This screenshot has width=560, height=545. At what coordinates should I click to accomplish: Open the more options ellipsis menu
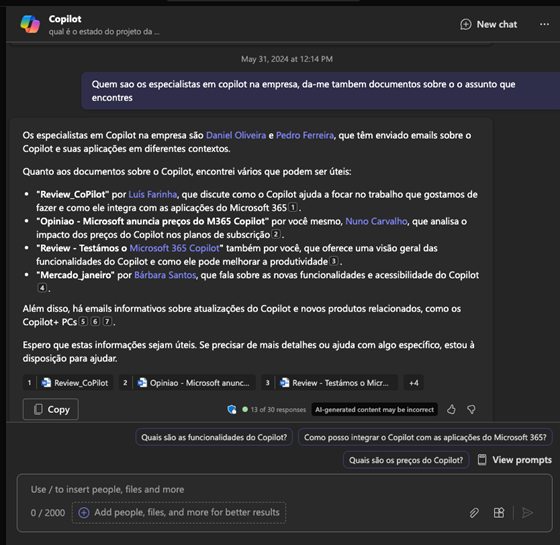click(544, 24)
